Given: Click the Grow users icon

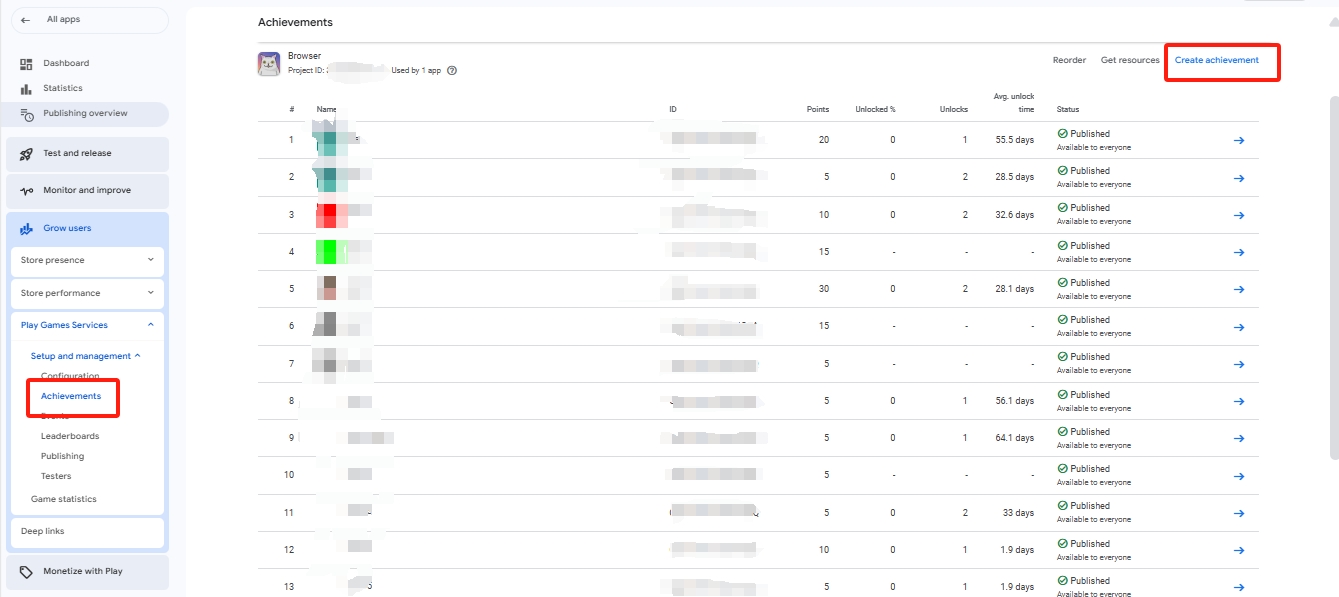Looking at the screenshot, I should click(27, 229).
